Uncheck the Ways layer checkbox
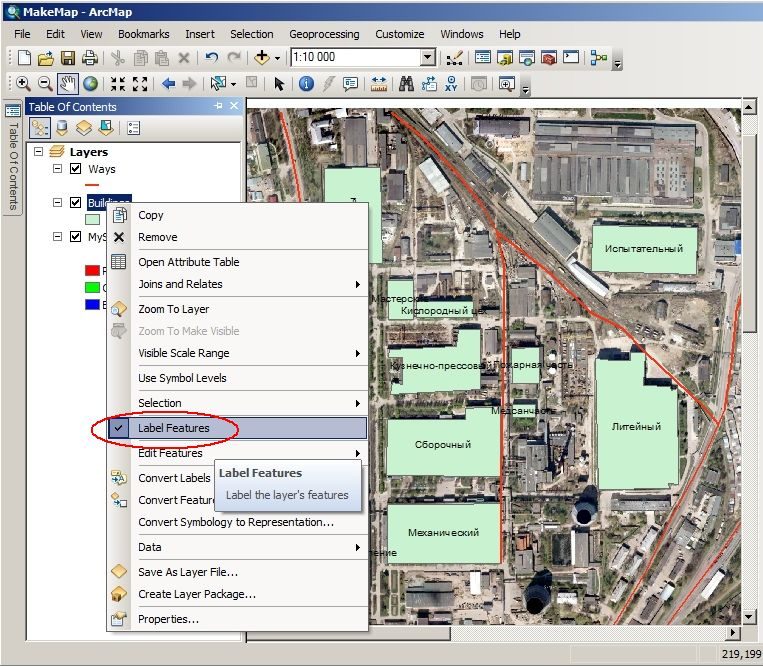Viewport: 763px width, 666px height. click(x=75, y=169)
